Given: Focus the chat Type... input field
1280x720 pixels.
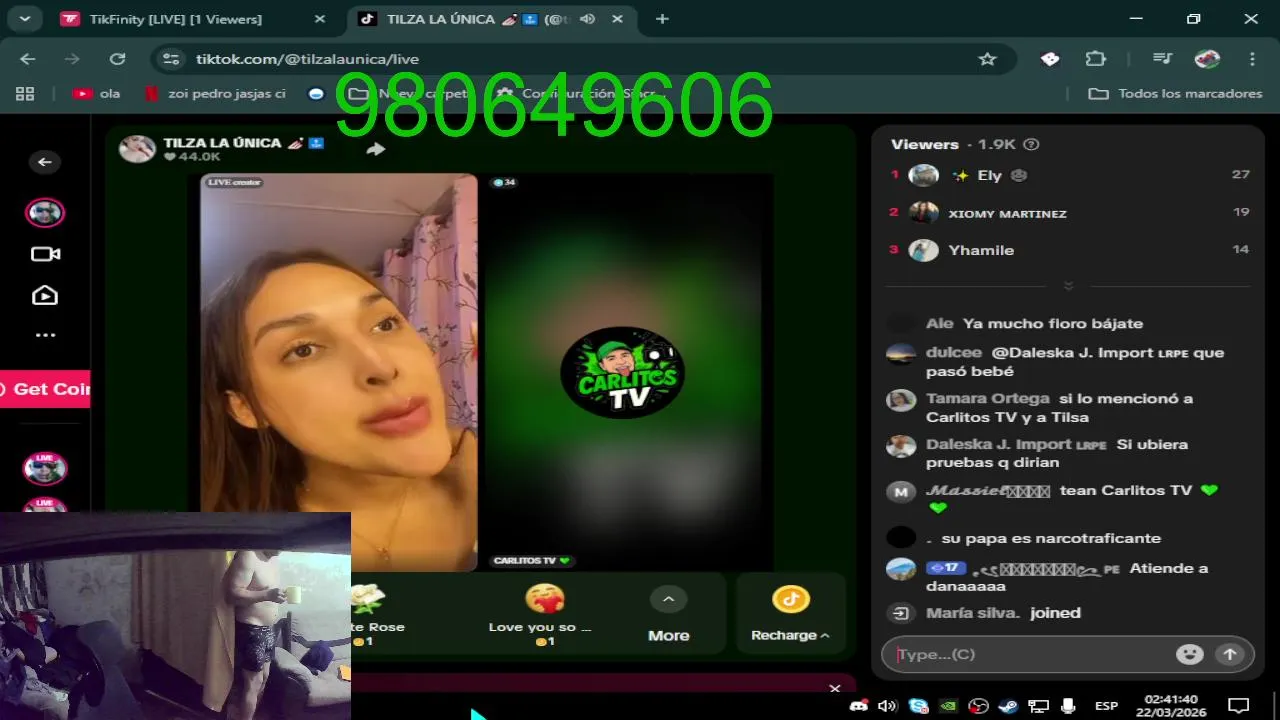Looking at the screenshot, I should pyautogui.click(x=1030, y=654).
